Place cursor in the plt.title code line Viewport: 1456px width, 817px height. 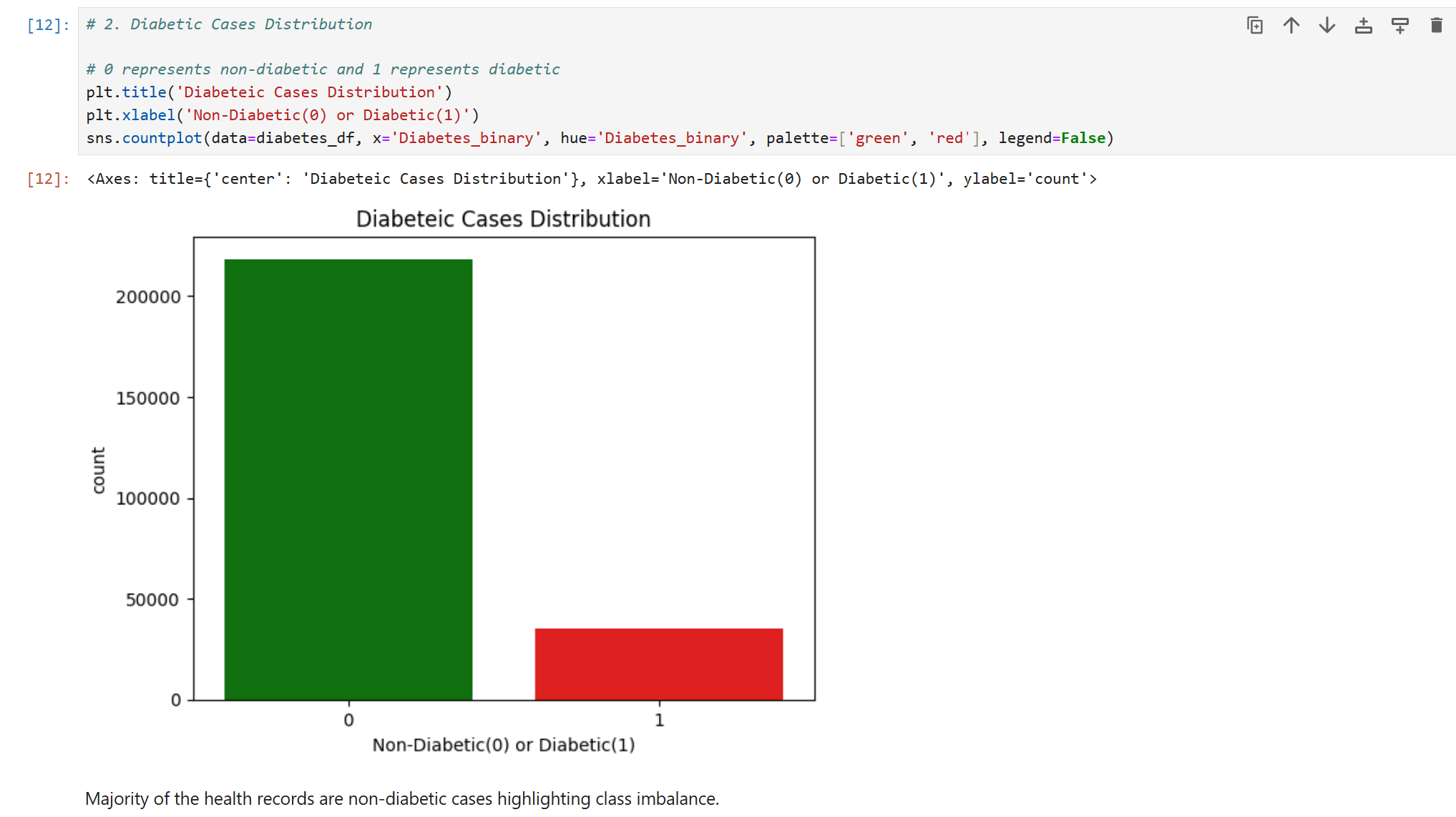click(268, 92)
